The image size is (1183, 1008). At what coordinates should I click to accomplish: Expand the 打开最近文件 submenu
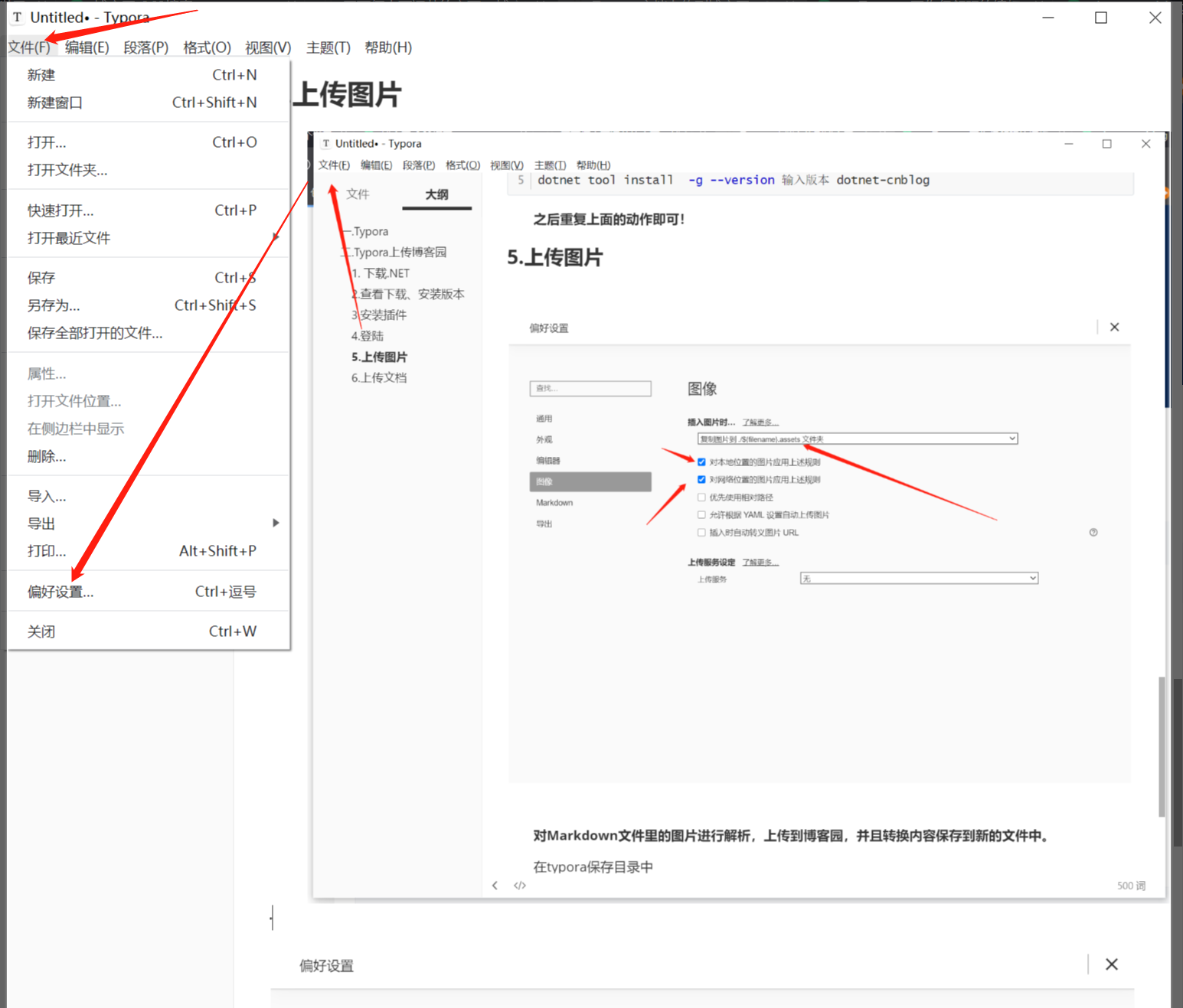click(x=148, y=238)
